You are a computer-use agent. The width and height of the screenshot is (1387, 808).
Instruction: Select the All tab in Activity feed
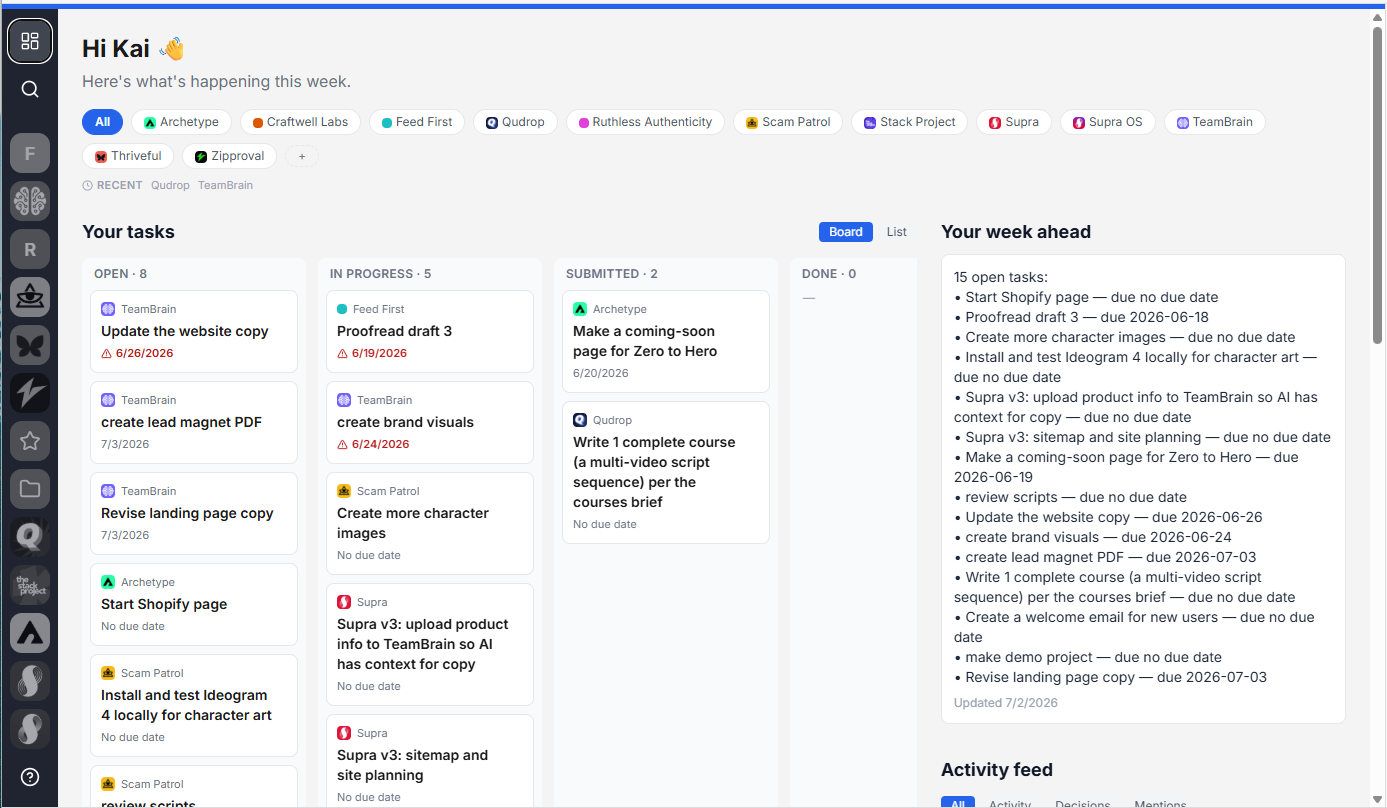click(x=958, y=803)
